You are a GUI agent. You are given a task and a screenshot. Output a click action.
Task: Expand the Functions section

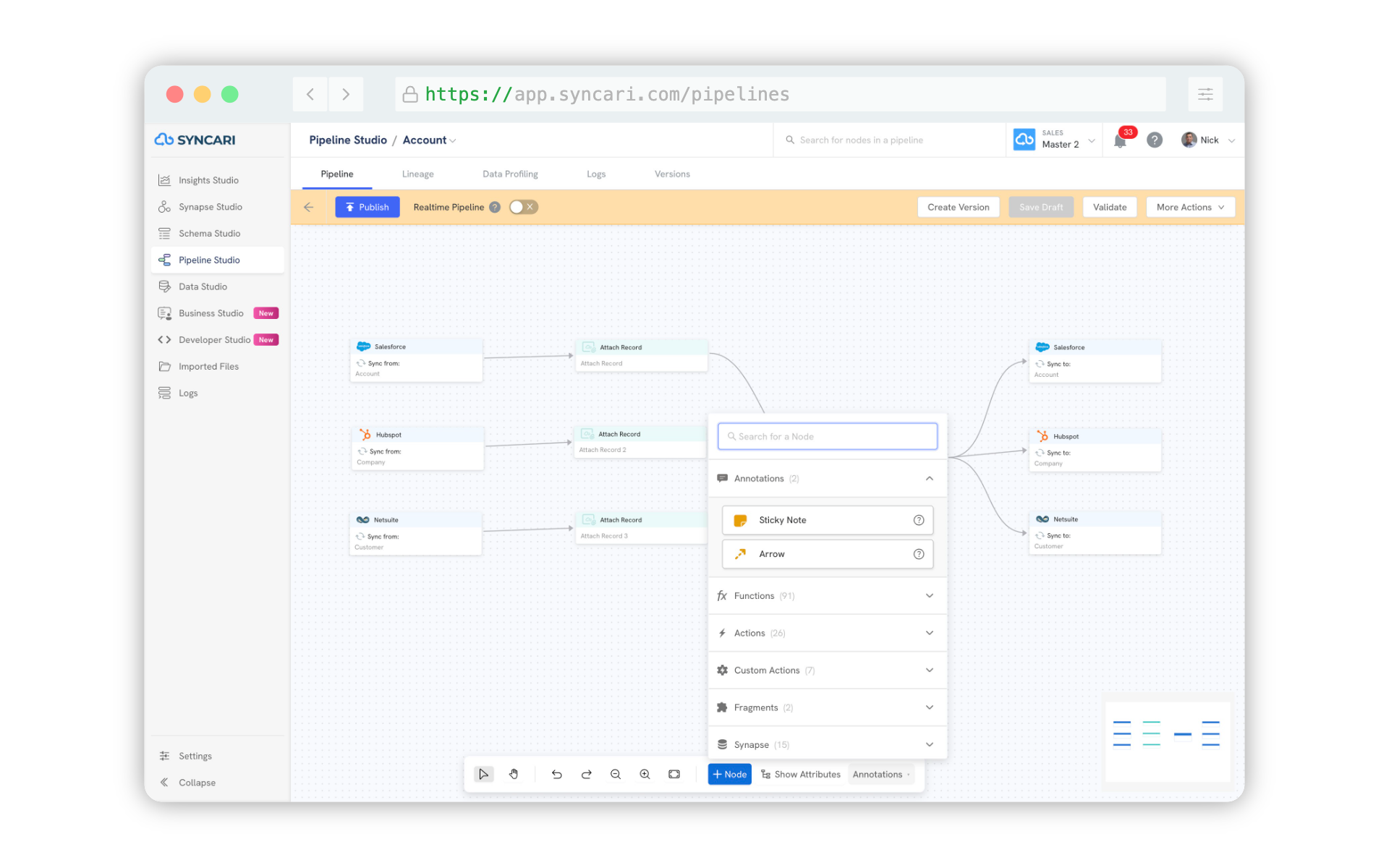click(x=828, y=596)
